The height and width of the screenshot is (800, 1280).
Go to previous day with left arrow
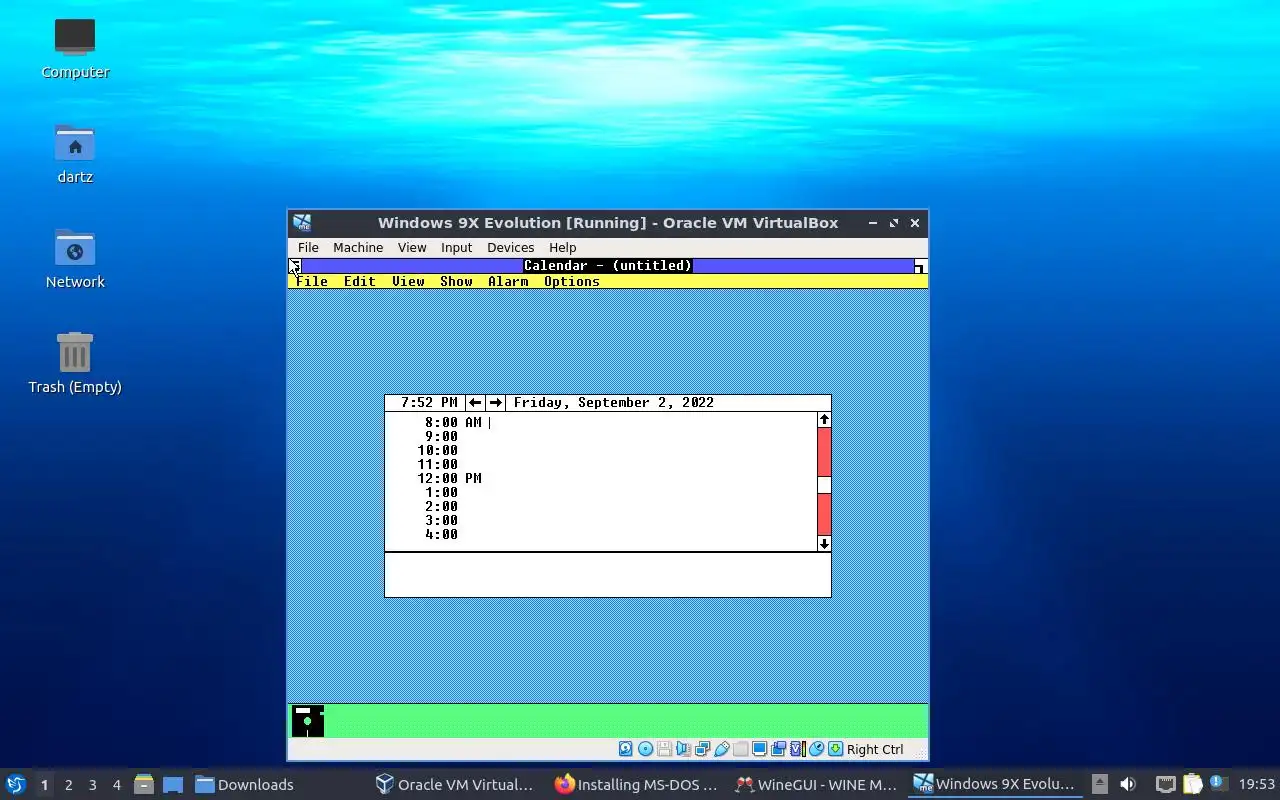(475, 402)
